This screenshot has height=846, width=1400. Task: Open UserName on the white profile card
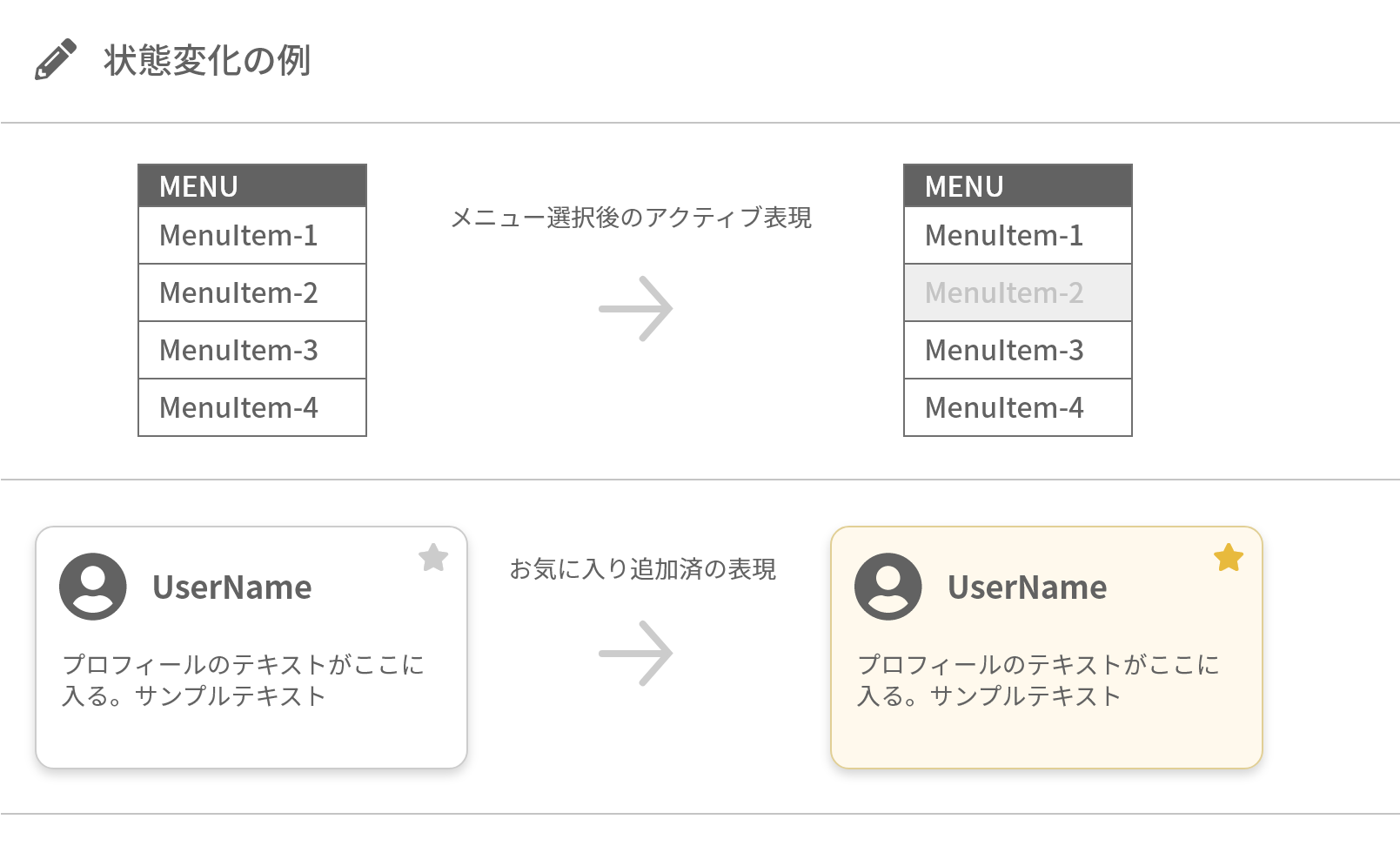[232, 587]
